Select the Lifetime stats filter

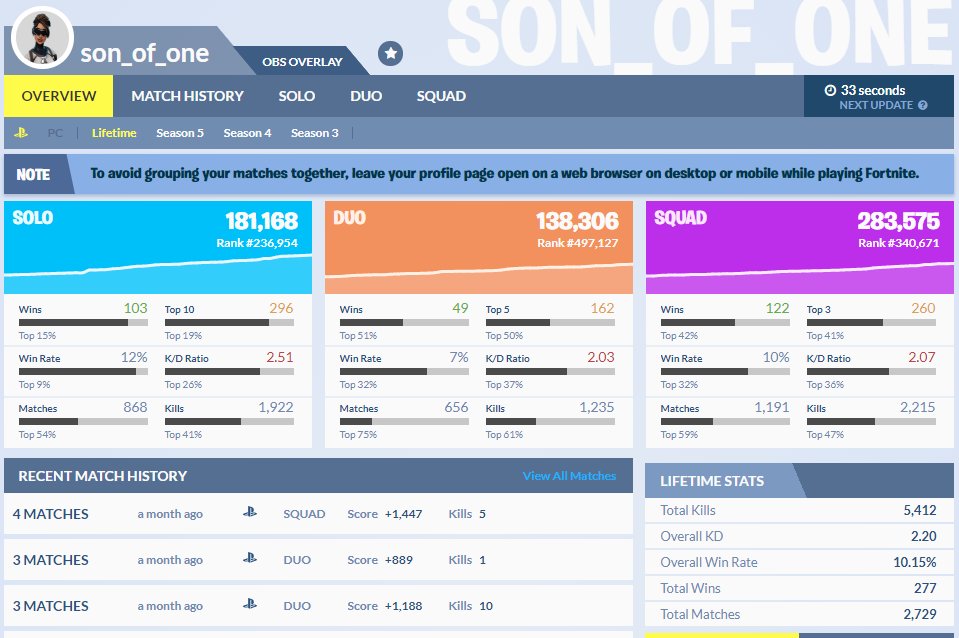[114, 133]
